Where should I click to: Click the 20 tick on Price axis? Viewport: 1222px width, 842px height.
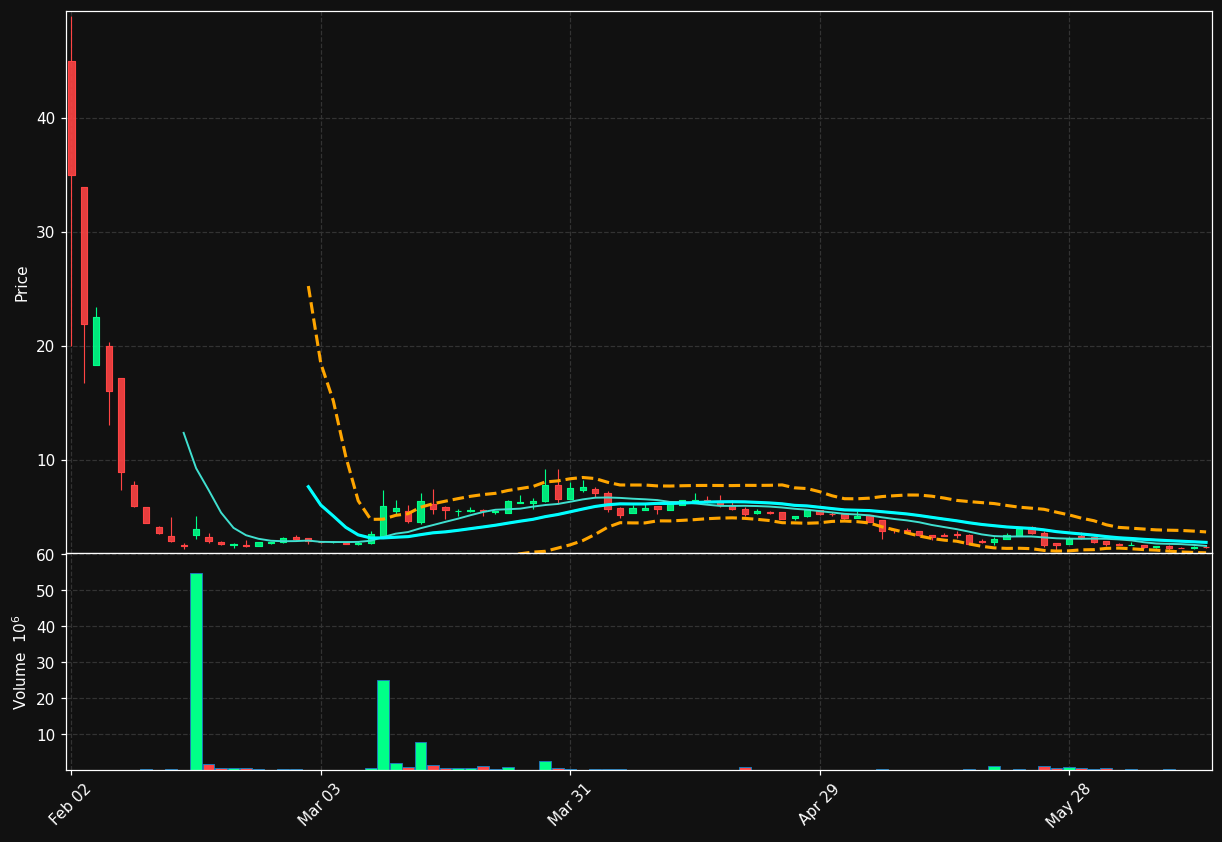(x=46, y=346)
